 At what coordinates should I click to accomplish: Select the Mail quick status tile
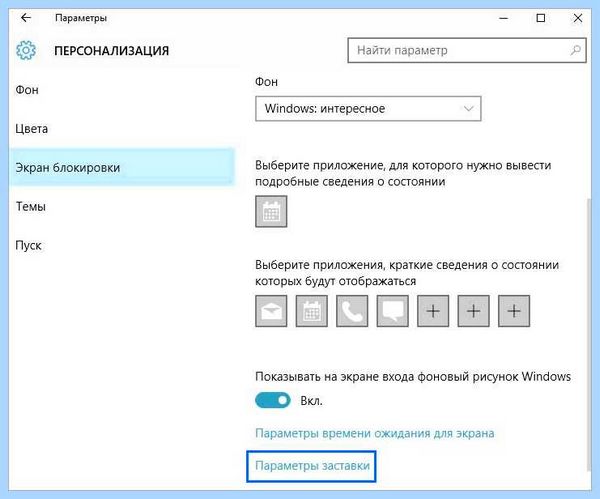click(x=271, y=311)
